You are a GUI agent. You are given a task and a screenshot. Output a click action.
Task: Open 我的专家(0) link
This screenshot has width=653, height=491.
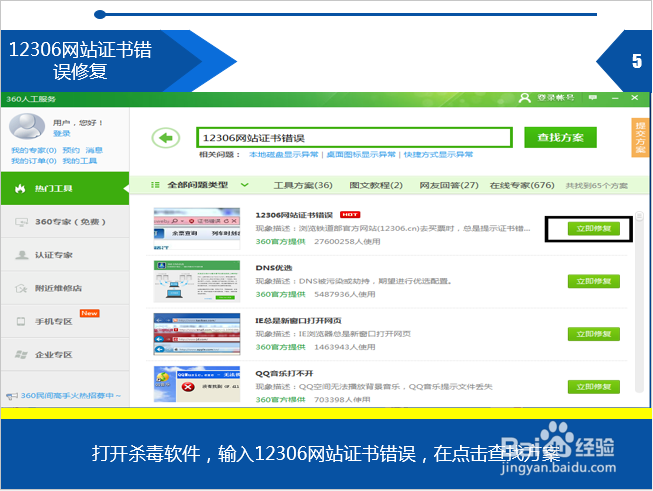(x=34, y=150)
